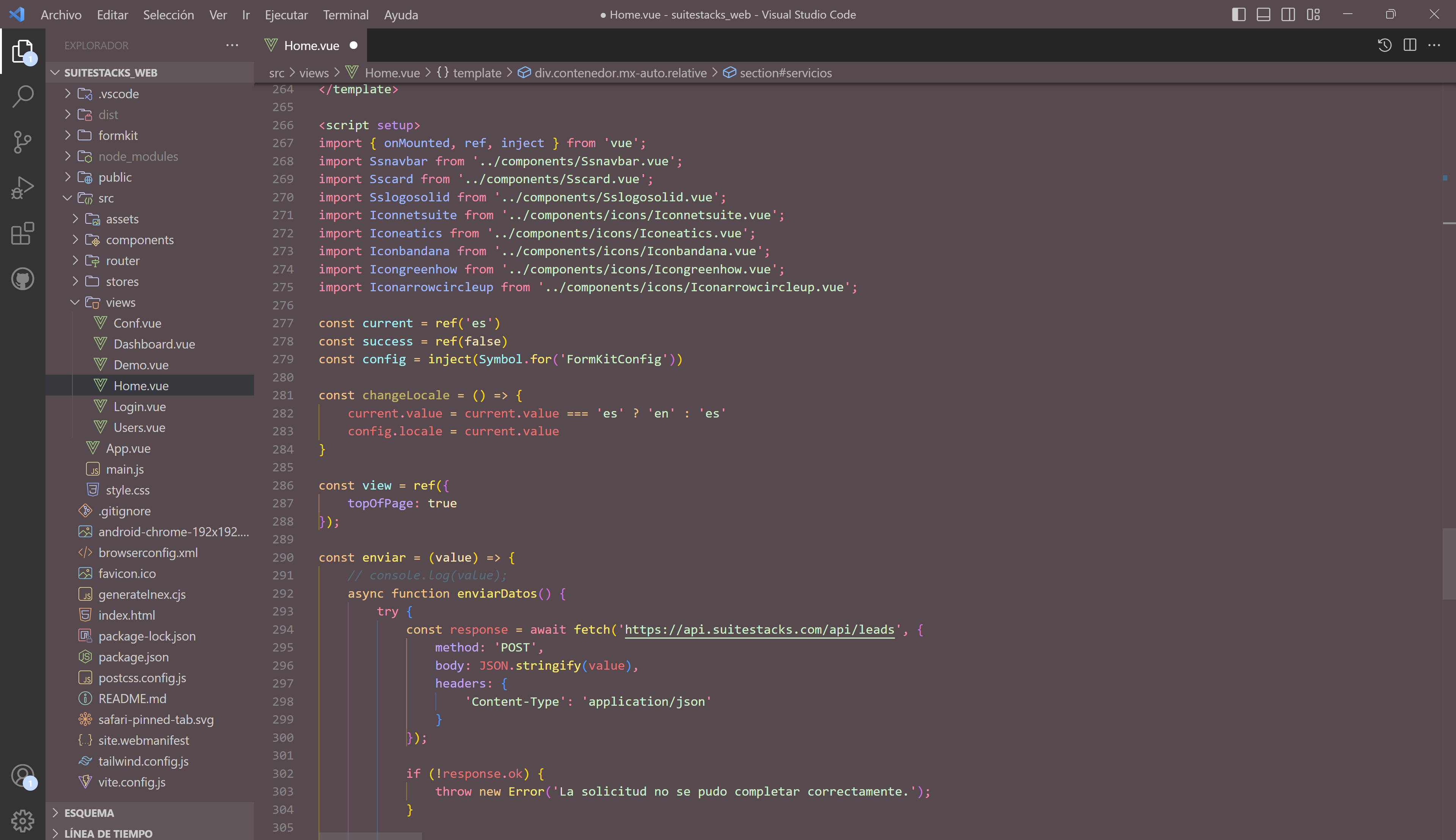The image size is (1456, 840).
Task: Open GitHub panel in activity bar
Action: (22, 279)
